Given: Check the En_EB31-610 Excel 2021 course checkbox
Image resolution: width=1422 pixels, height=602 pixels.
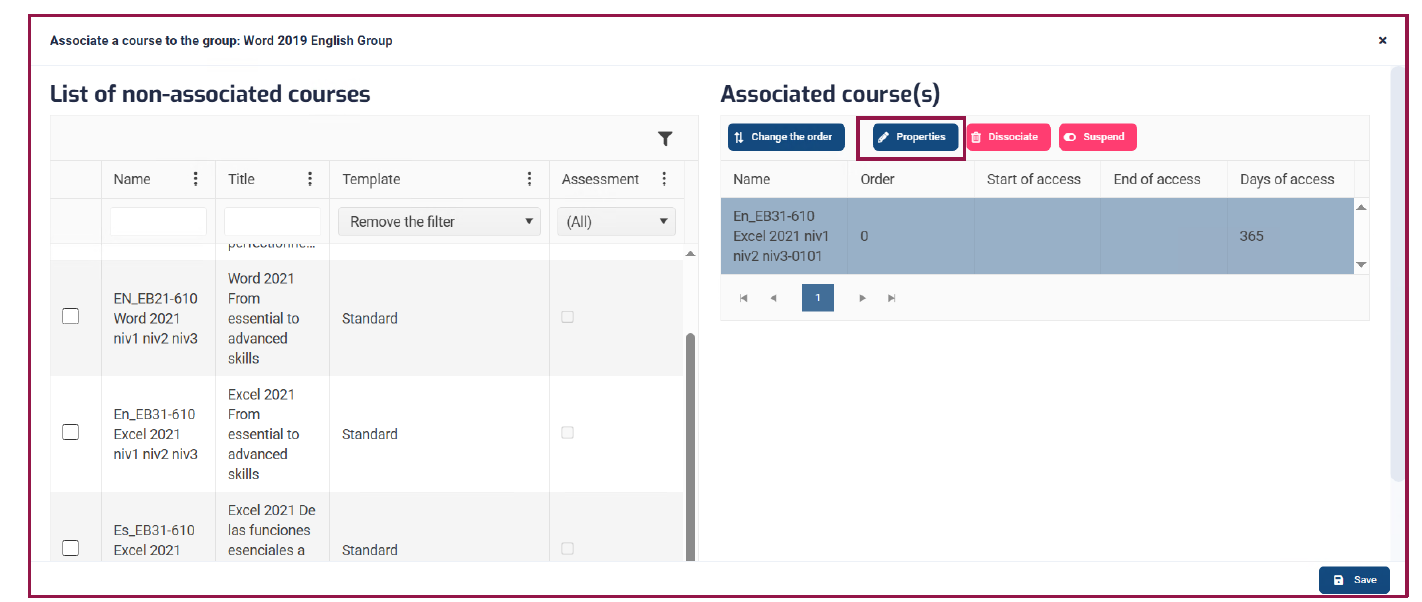Looking at the screenshot, I should 71,432.
